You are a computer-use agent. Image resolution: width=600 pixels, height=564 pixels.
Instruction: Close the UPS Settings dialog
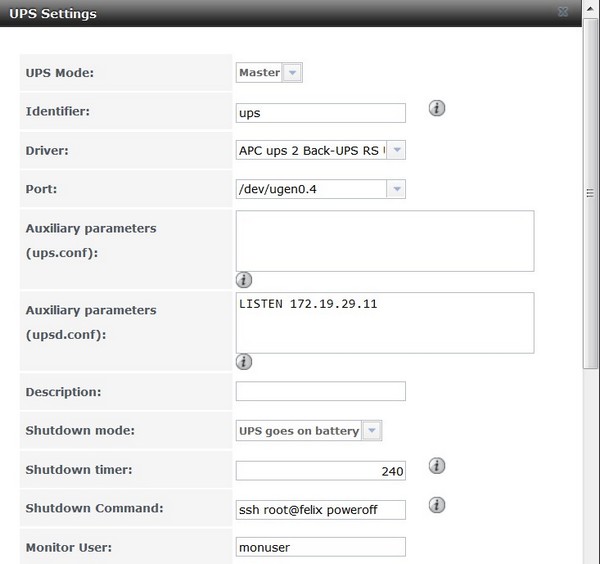564,13
